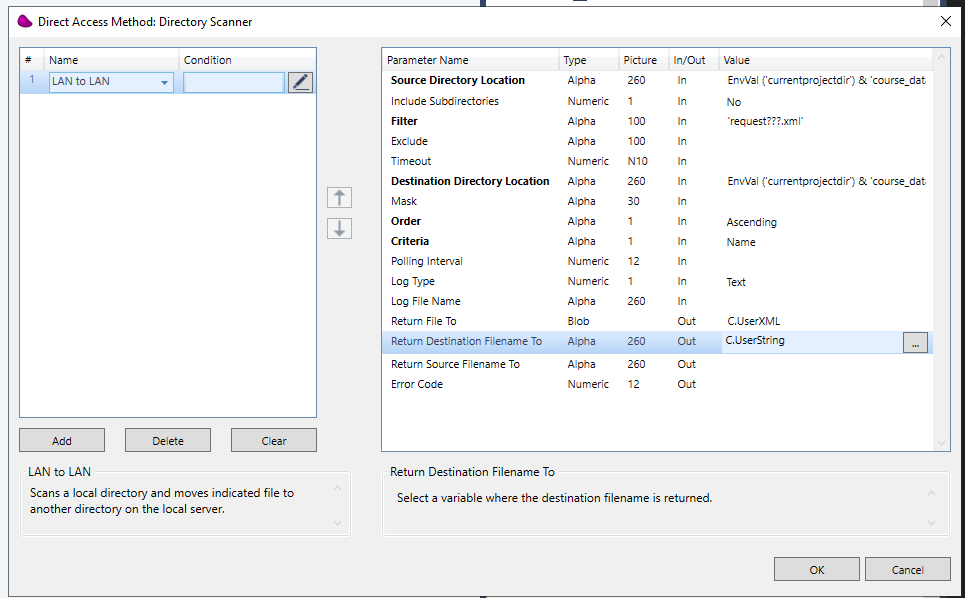Click parameter grid scrollbar down arrow

tap(941, 442)
